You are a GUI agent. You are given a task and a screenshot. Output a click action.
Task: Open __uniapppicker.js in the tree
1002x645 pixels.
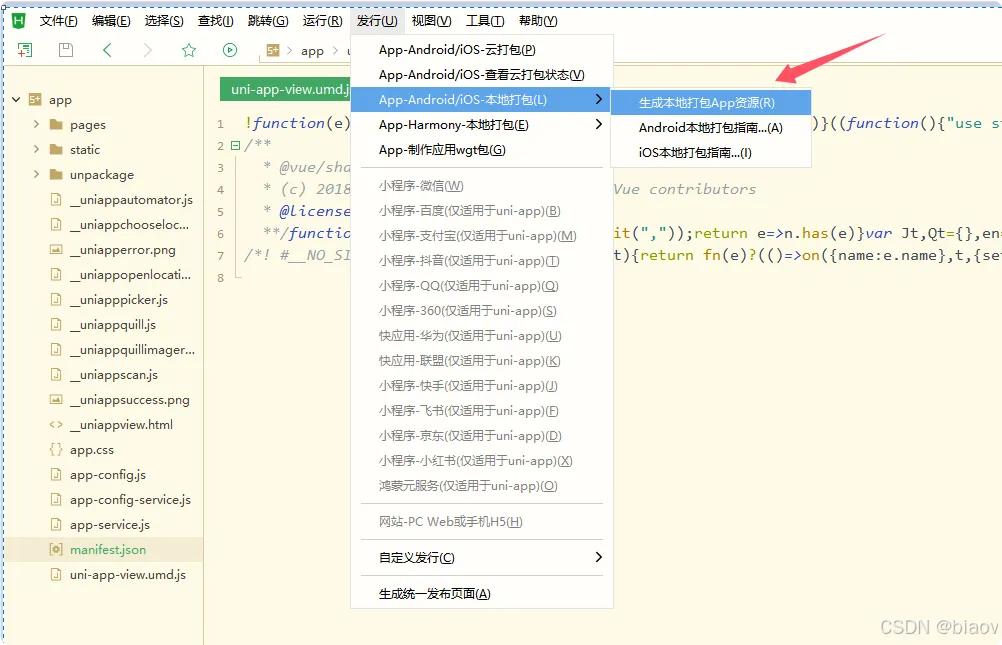tap(119, 300)
